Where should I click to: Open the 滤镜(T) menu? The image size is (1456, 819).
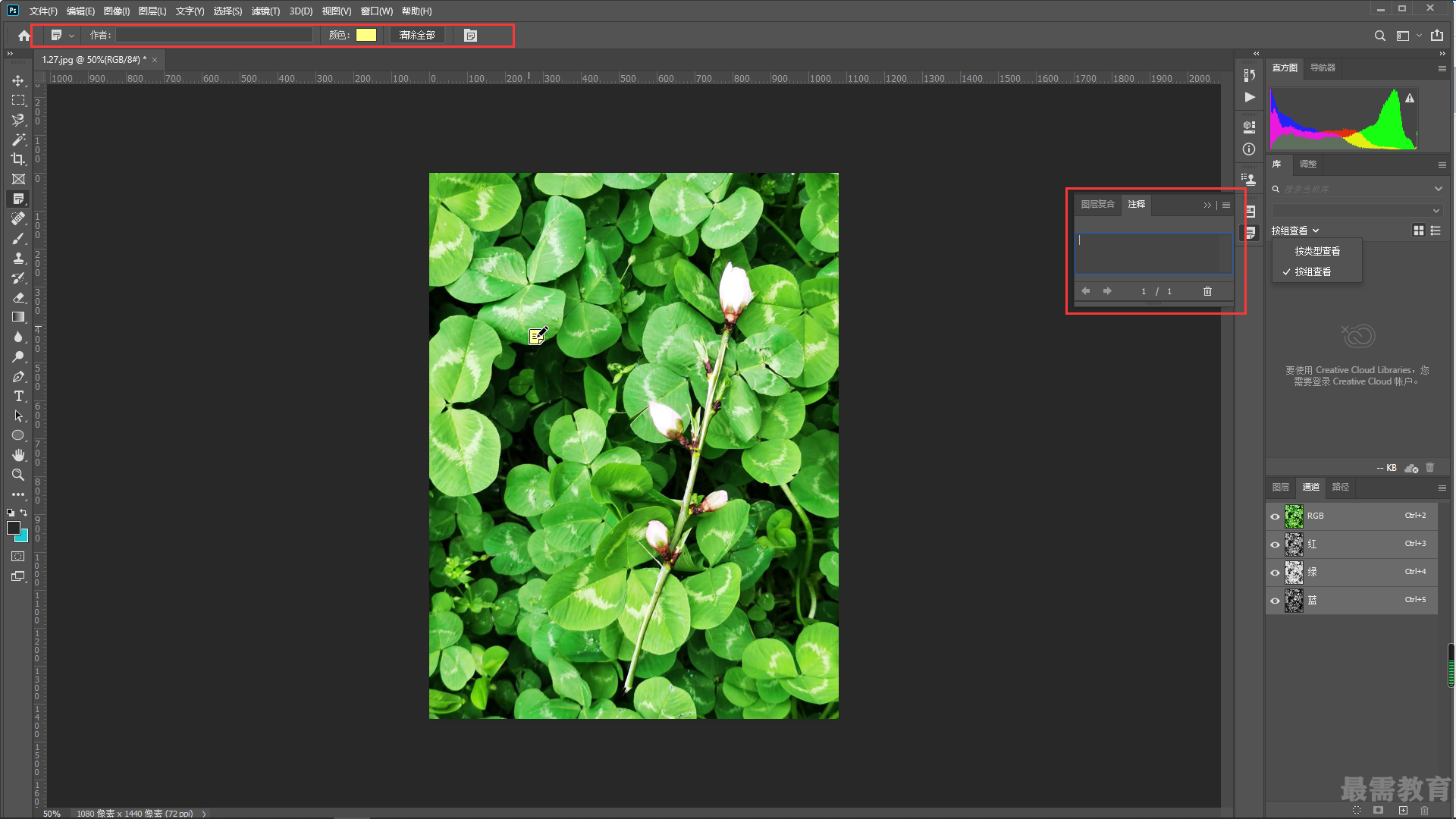pyautogui.click(x=265, y=11)
